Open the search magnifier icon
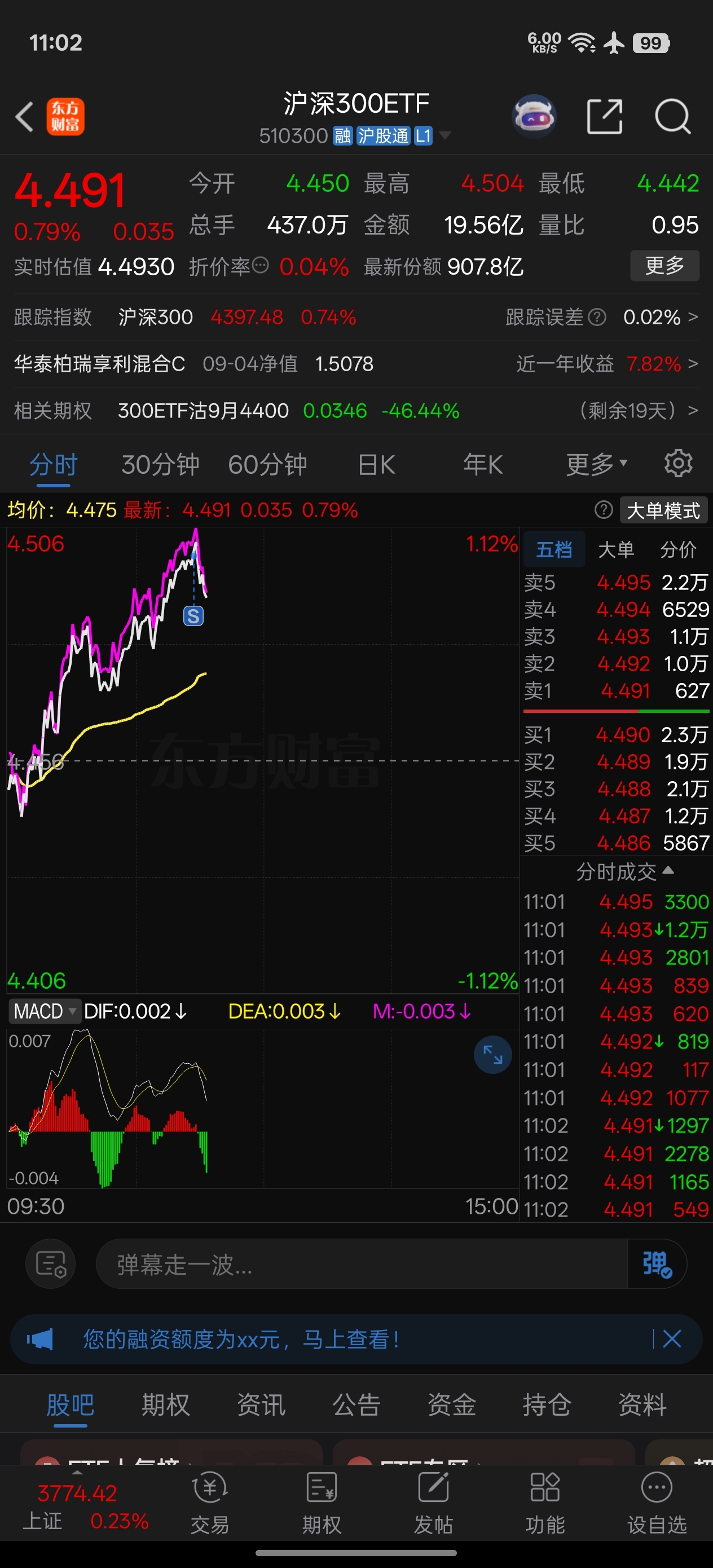Screen dimensions: 713x1568 673,116
